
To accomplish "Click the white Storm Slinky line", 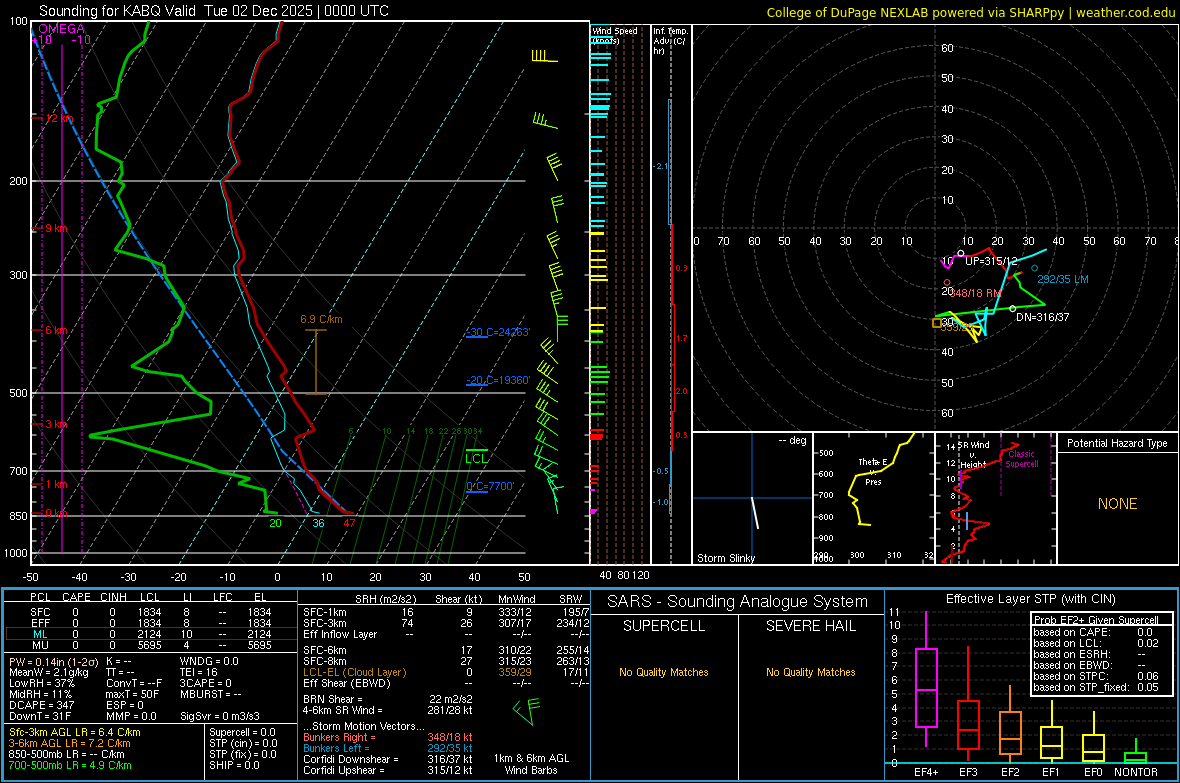I will (755, 513).
